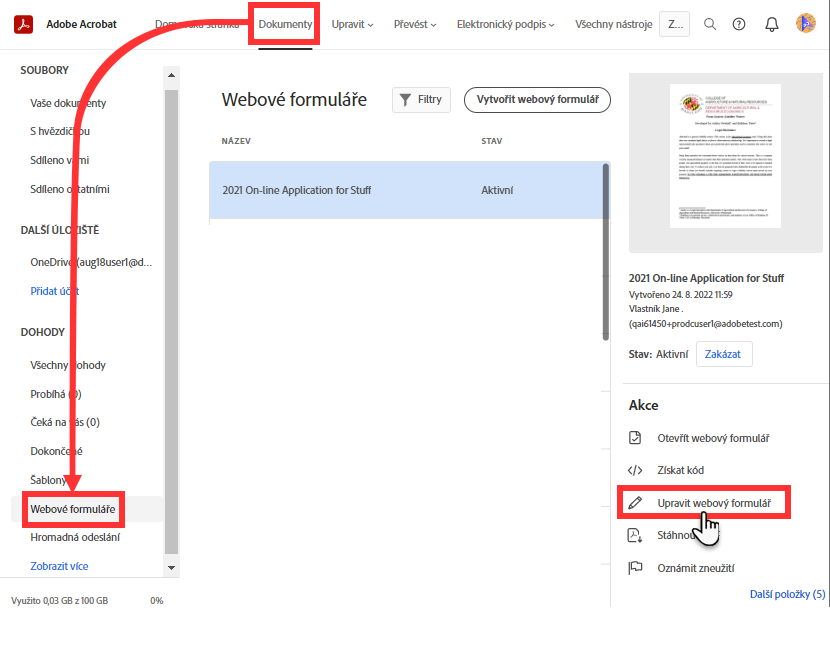Select Vaše dokumenty in sidebar
830x669 pixels.
68,103
